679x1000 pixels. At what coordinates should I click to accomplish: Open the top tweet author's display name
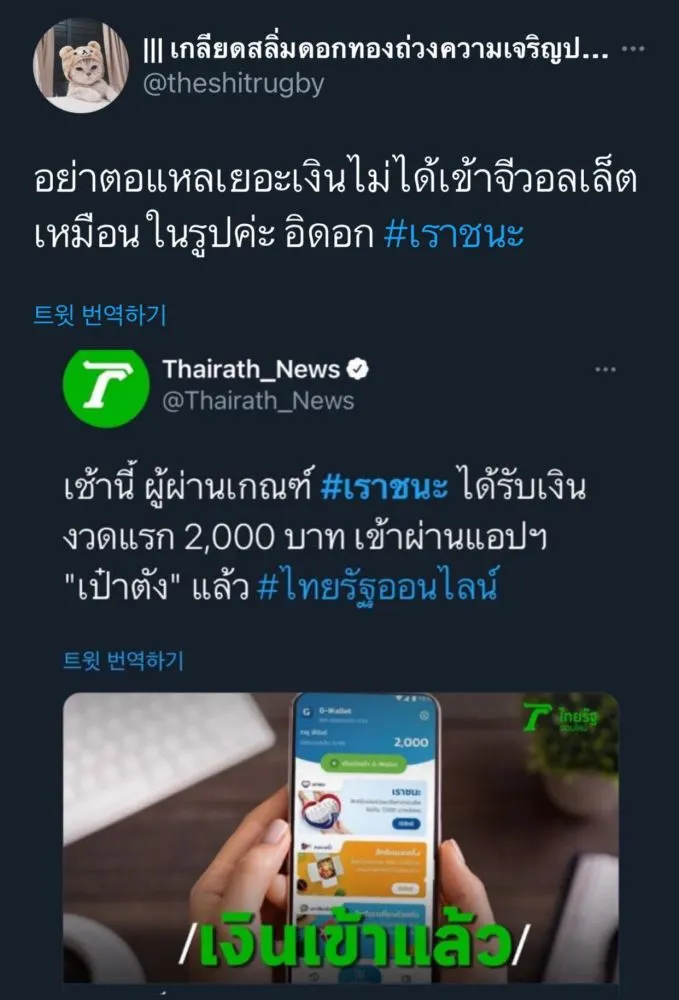click(x=375, y=49)
